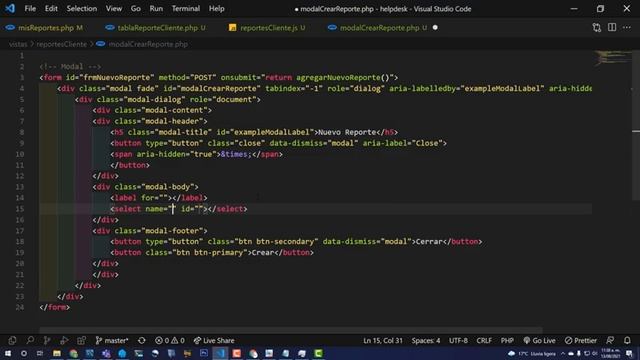Open the Windows Start button
This screenshot has width=640, height=360.
coord(8,353)
